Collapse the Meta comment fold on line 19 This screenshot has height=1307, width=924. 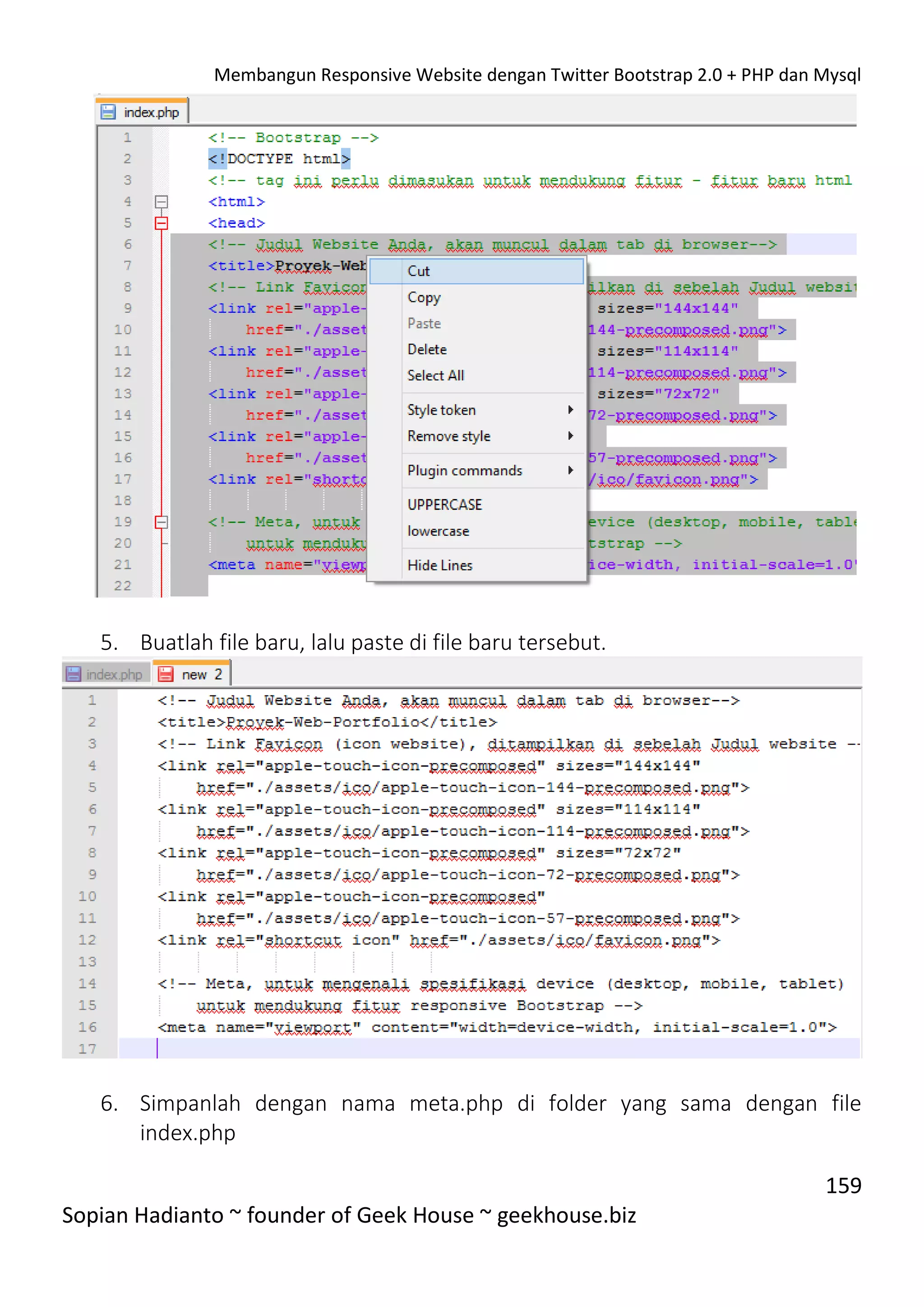[x=162, y=521]
